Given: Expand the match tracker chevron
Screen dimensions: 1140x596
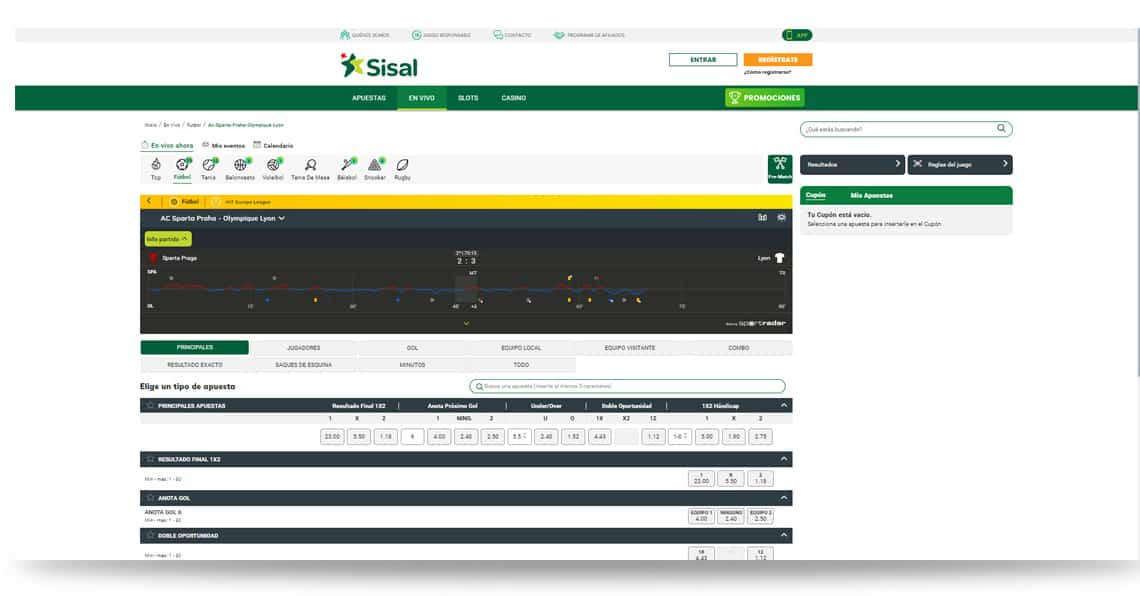Looking at the screenshot, I should 466,323.
